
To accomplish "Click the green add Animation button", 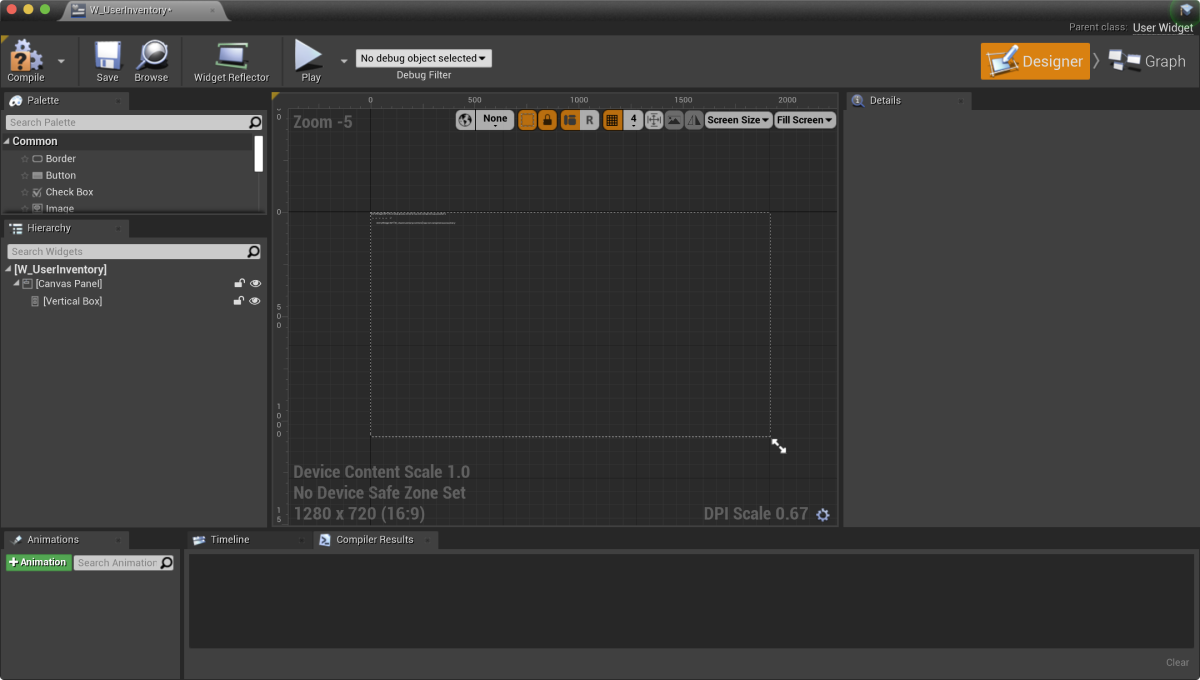I will click(x=39, y=563).
